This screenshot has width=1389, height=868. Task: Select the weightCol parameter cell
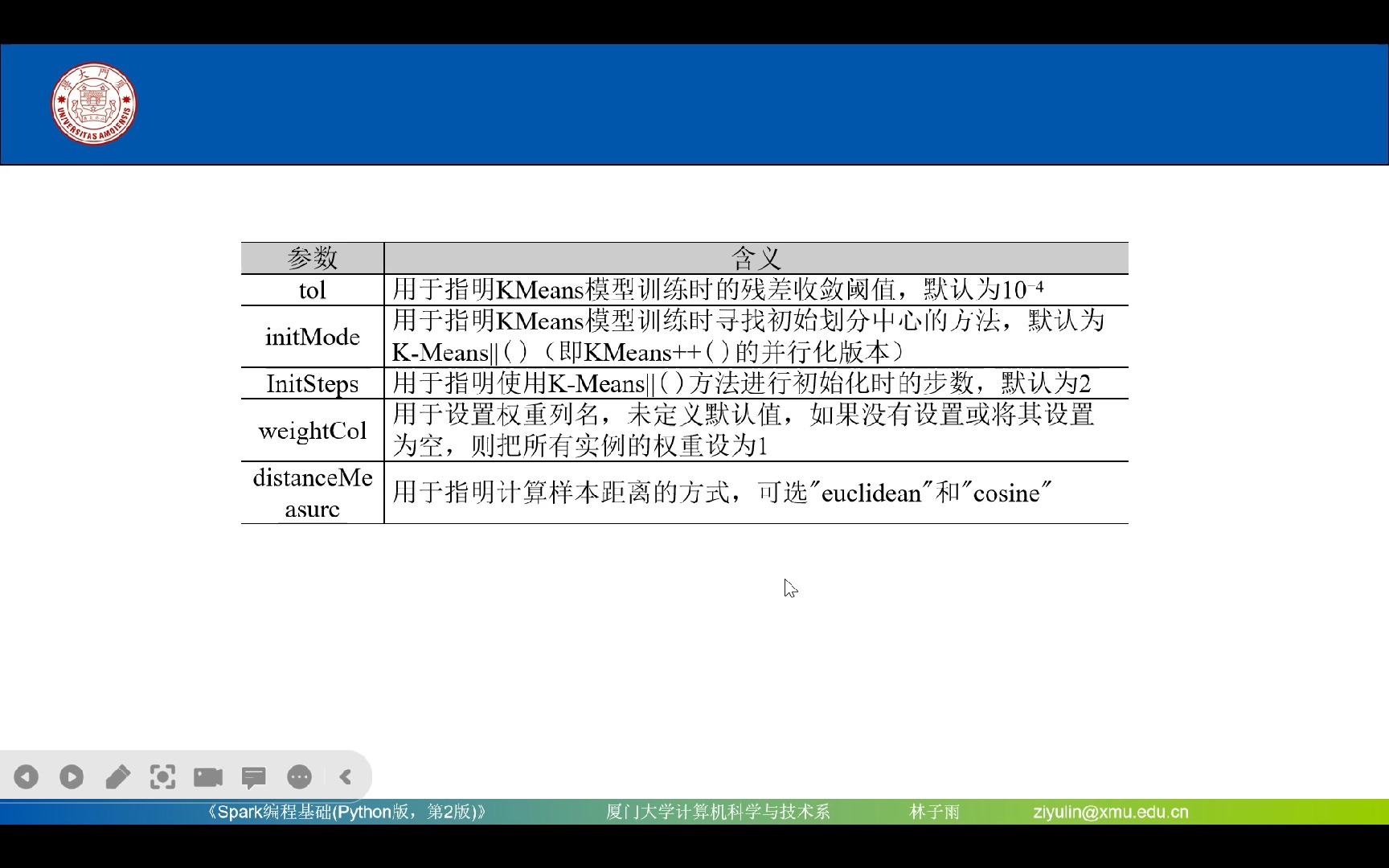[x=312, y=431]
